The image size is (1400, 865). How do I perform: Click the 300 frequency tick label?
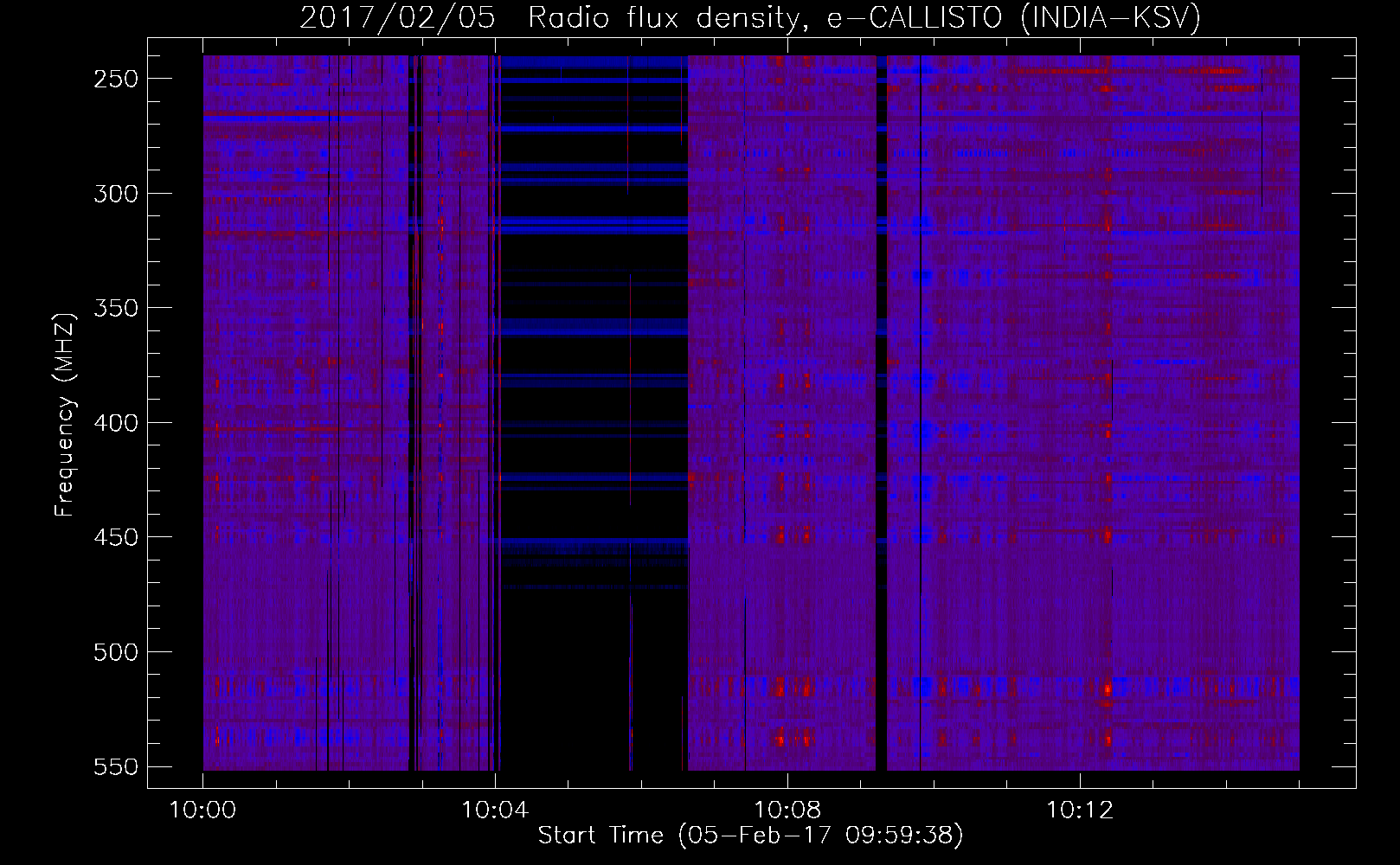point(116,194)
